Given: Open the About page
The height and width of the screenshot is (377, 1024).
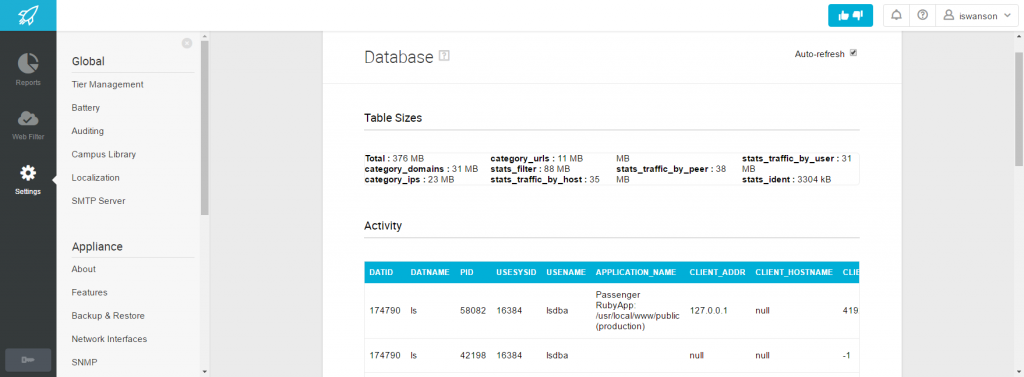Looking at the screenshot, I should click(x=84, y=269).
